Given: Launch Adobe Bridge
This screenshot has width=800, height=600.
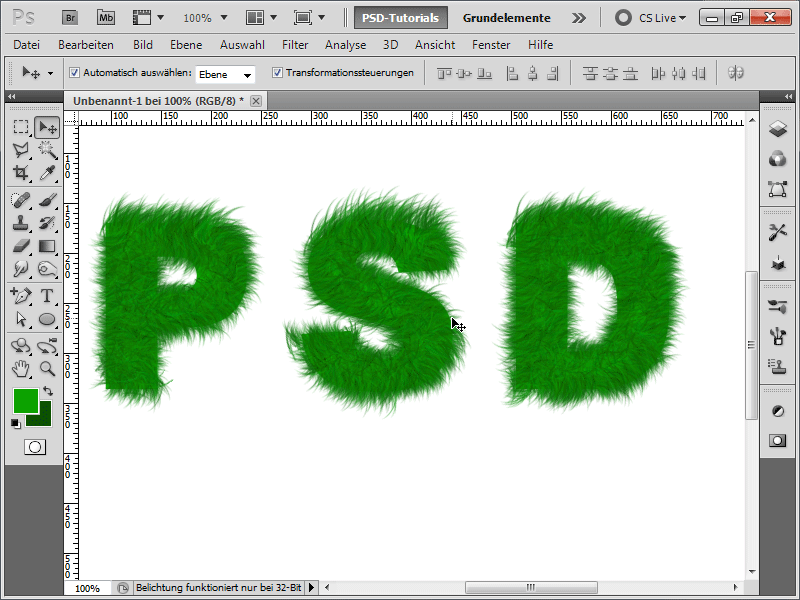Looking at the screenshot, I should pyautogui.click(x=70, y=18).
